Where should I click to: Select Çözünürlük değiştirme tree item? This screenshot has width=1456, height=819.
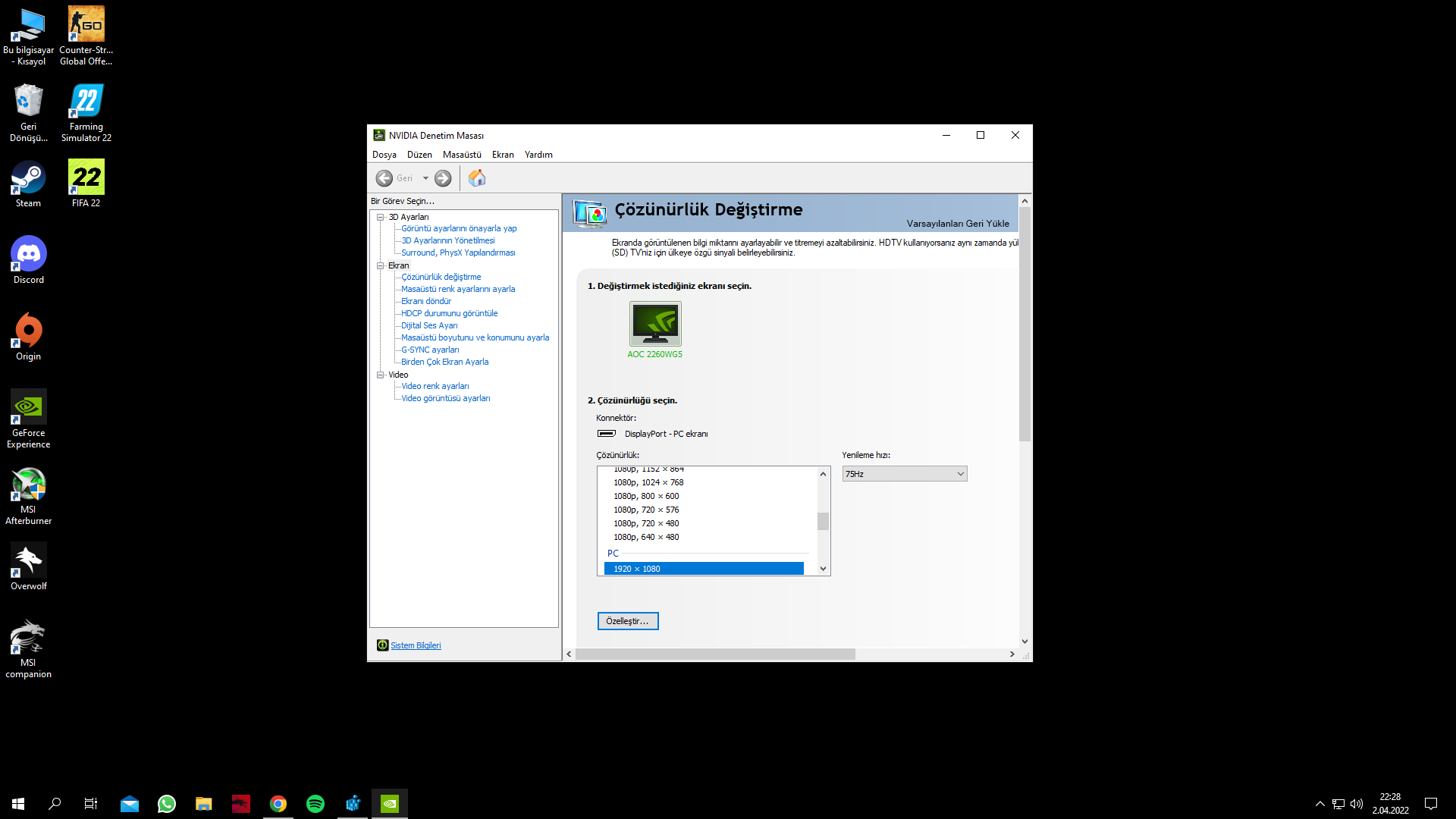click(x=441, y=277)
